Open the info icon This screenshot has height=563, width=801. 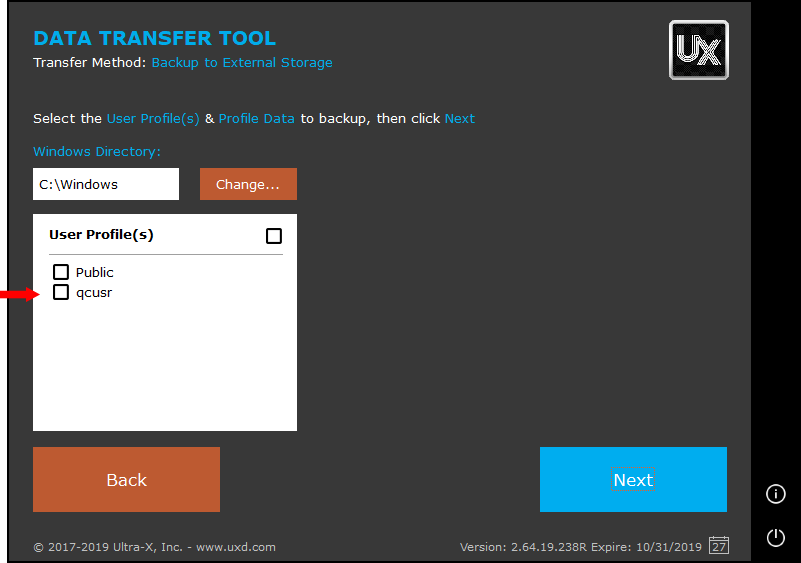click(x=775, y=494)
